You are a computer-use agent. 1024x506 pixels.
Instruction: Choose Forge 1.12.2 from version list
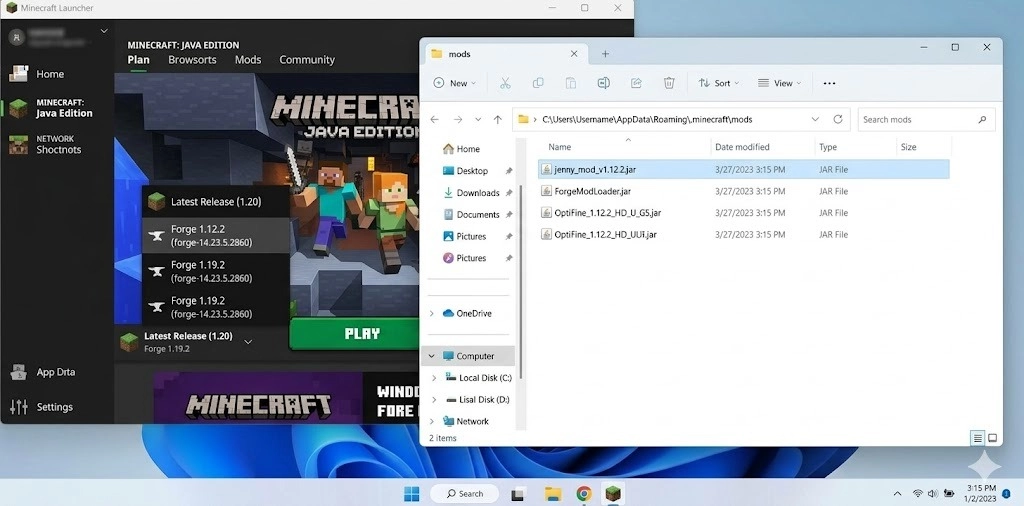click(x=216, y=235)
